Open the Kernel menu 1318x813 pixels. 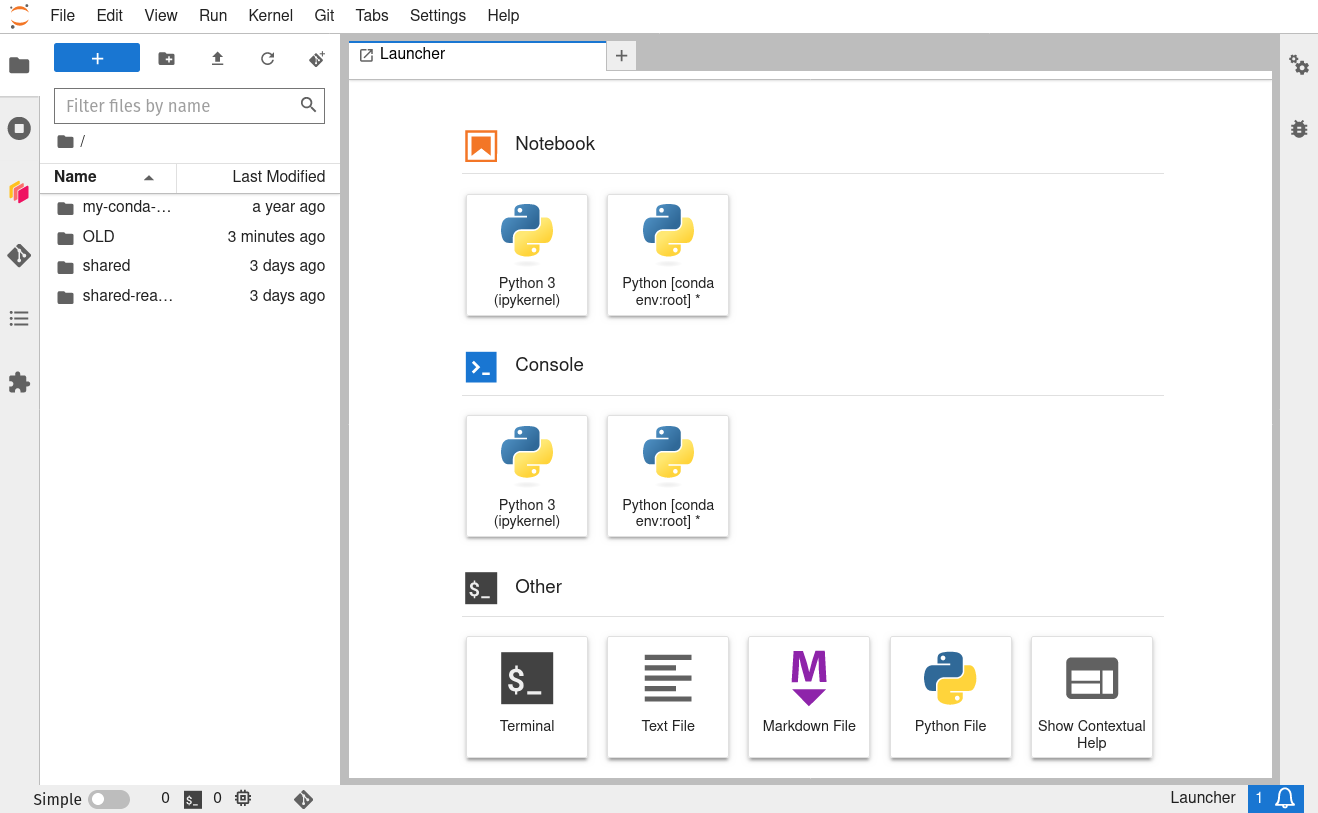click(x=270, y=15)
